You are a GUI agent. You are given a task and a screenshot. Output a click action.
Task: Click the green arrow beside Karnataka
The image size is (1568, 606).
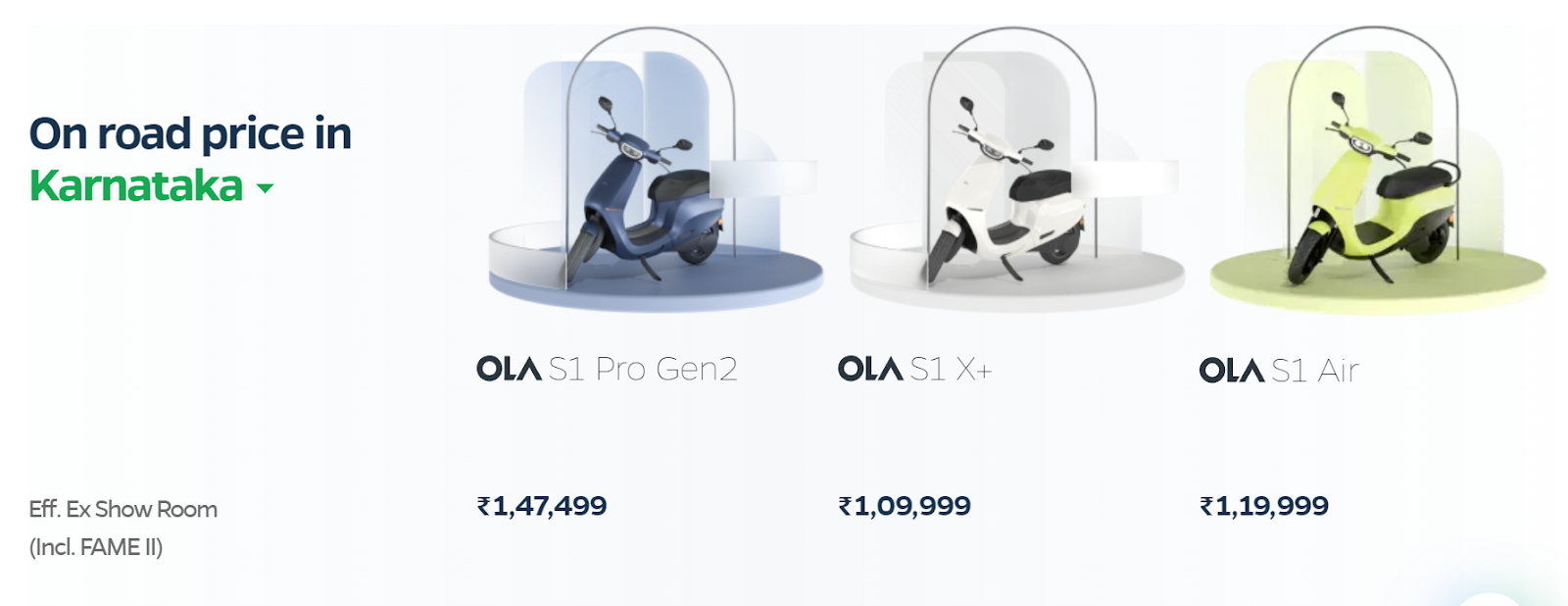point(265,188)
